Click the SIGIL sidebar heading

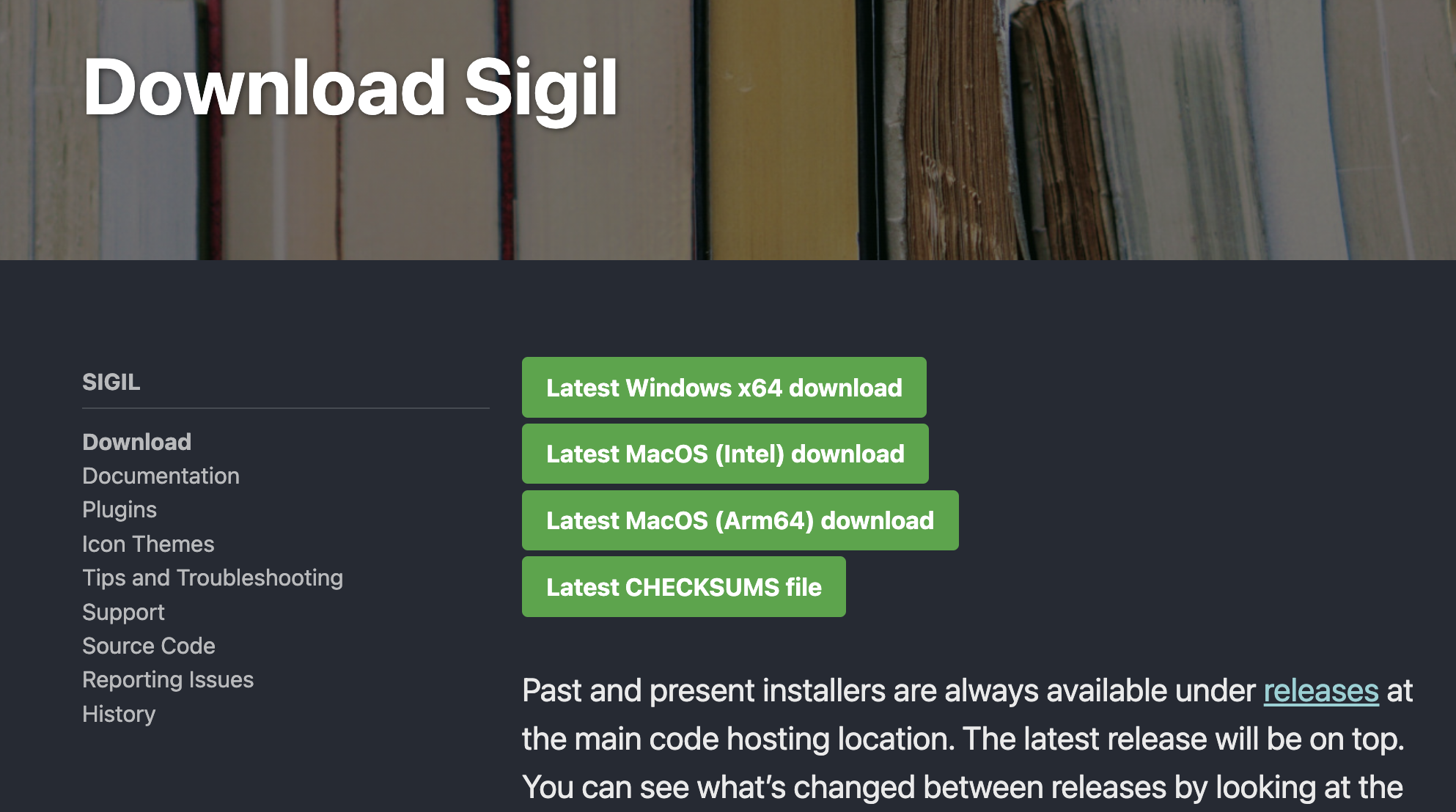point(111,382)
